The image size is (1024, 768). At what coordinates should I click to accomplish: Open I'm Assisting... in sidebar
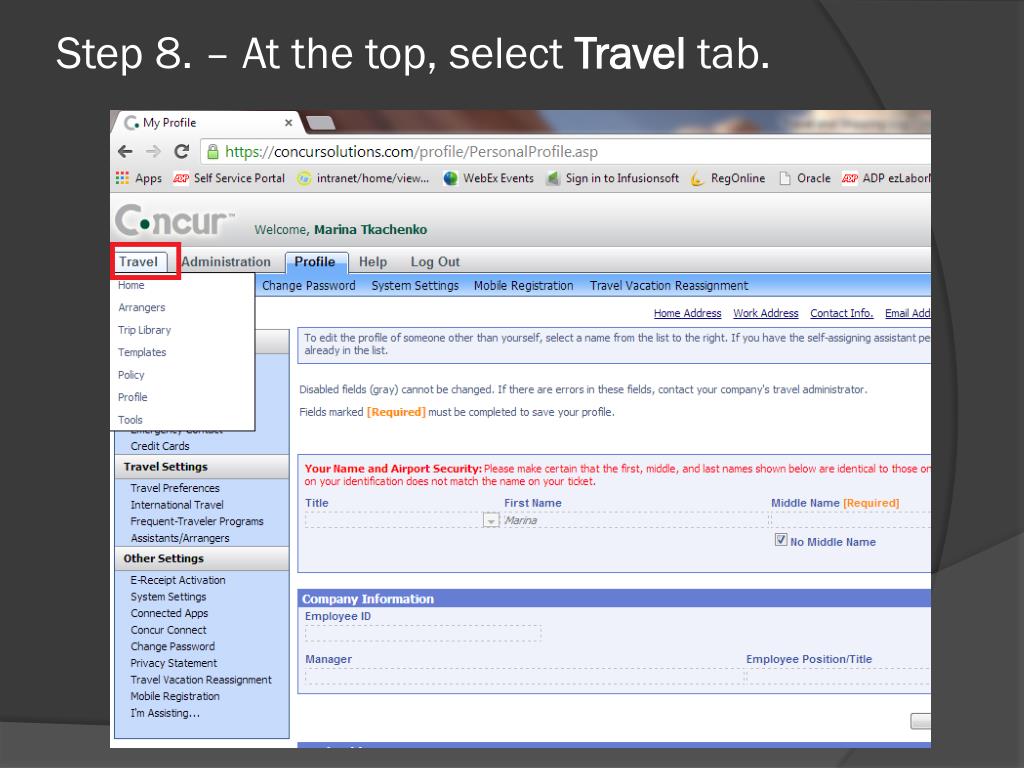pyautogui.click(x=165, y=713)
